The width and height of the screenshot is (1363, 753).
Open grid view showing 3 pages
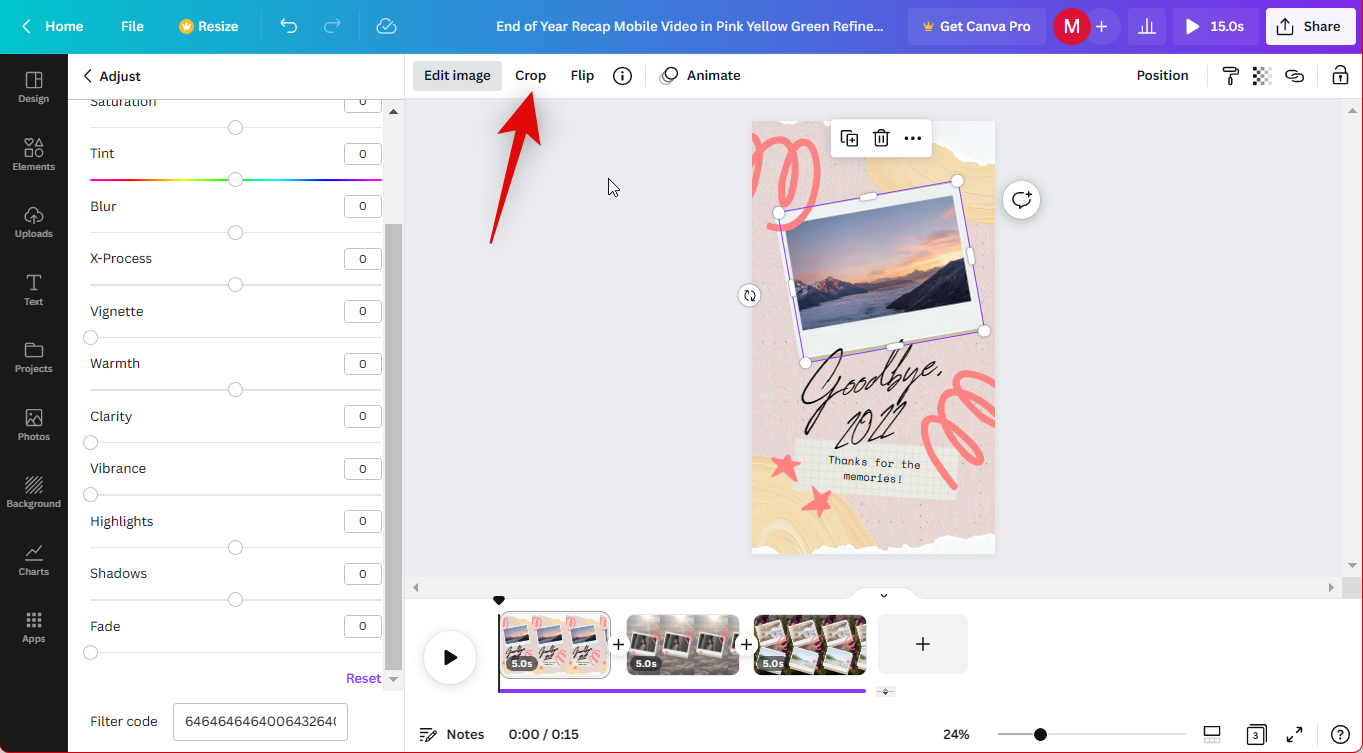click(x=1256, y=734)
